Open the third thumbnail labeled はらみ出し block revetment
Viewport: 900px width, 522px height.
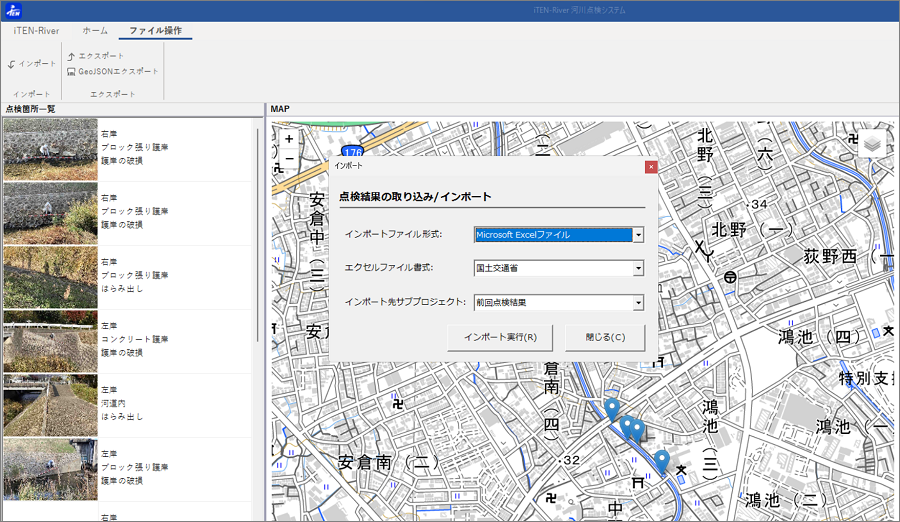coord(51,277)
